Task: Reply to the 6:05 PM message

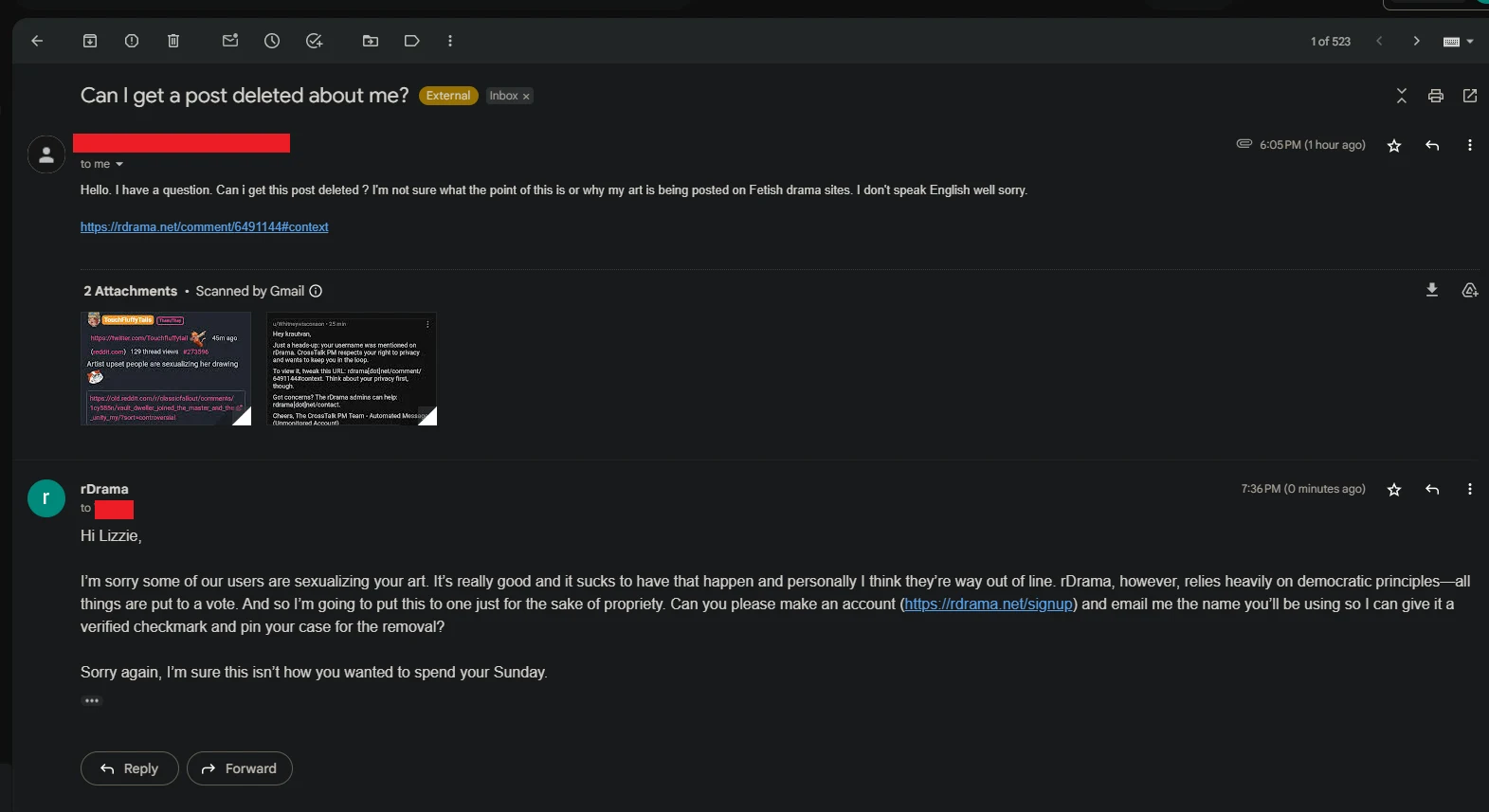Action: click(x=1432, y=146)
